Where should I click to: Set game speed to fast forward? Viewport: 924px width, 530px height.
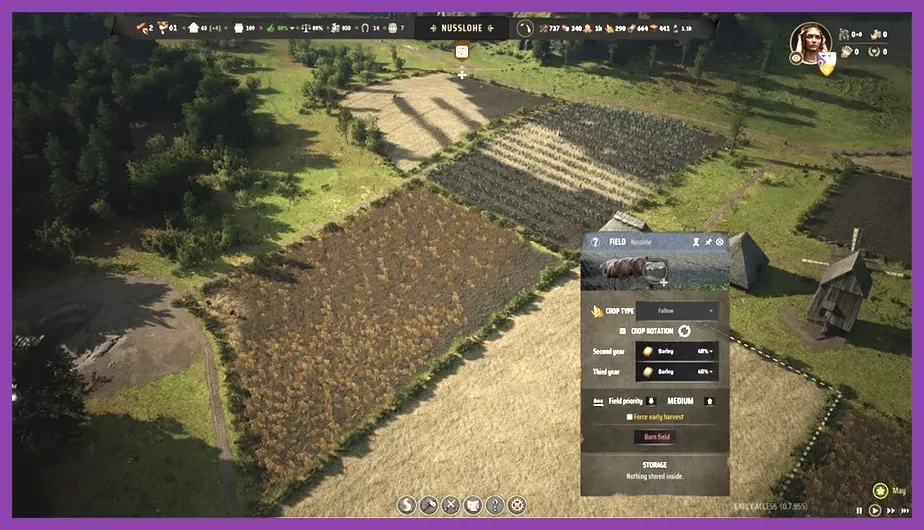890,511
